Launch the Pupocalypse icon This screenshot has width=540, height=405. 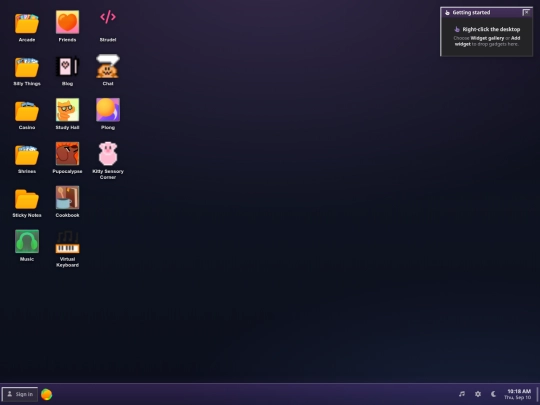tap(68, 154)
